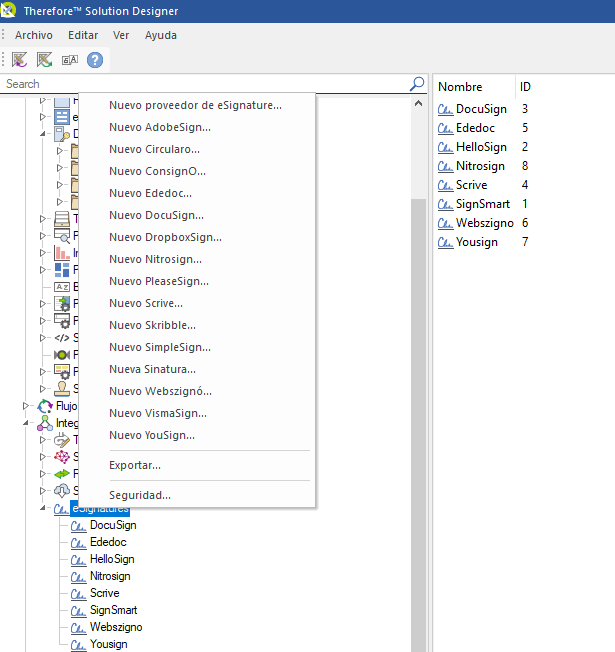Open the Archivo menu
This screenshot has height=652, width=615.
click(x=34, y=35)
